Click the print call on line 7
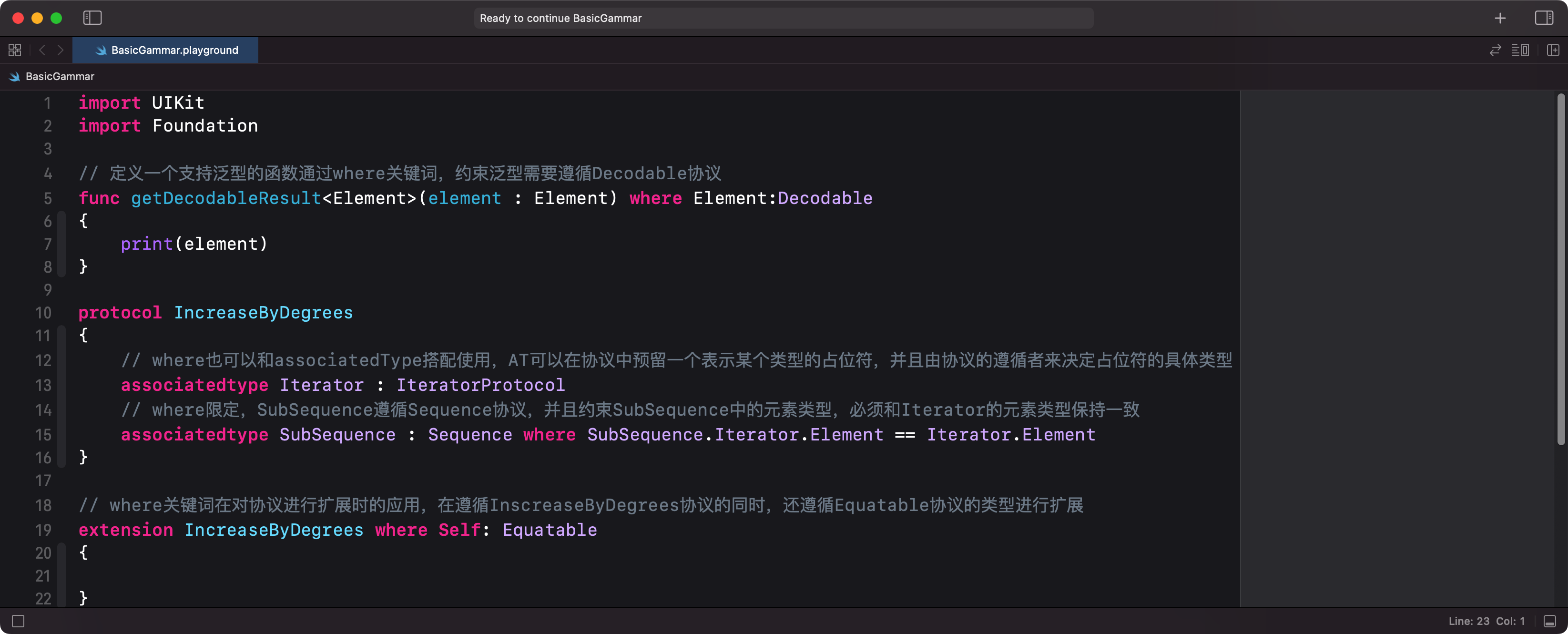 (147, 244)
